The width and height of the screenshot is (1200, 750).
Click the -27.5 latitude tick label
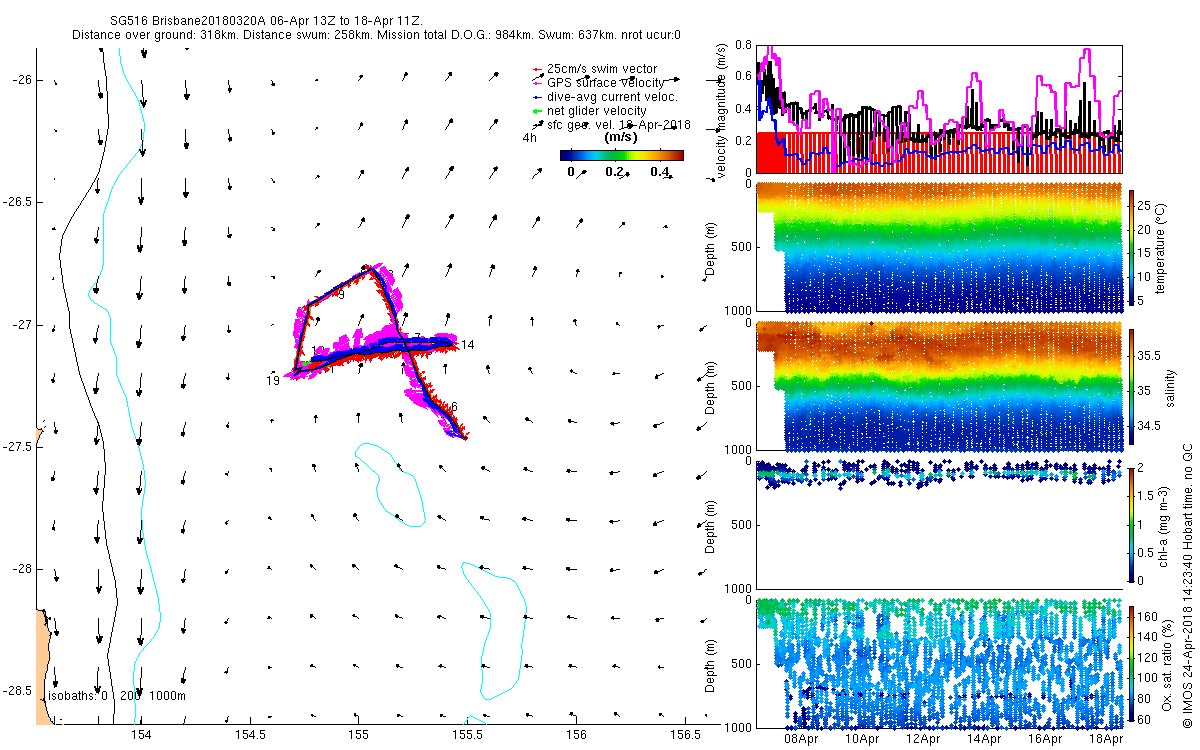click(17, 446)
